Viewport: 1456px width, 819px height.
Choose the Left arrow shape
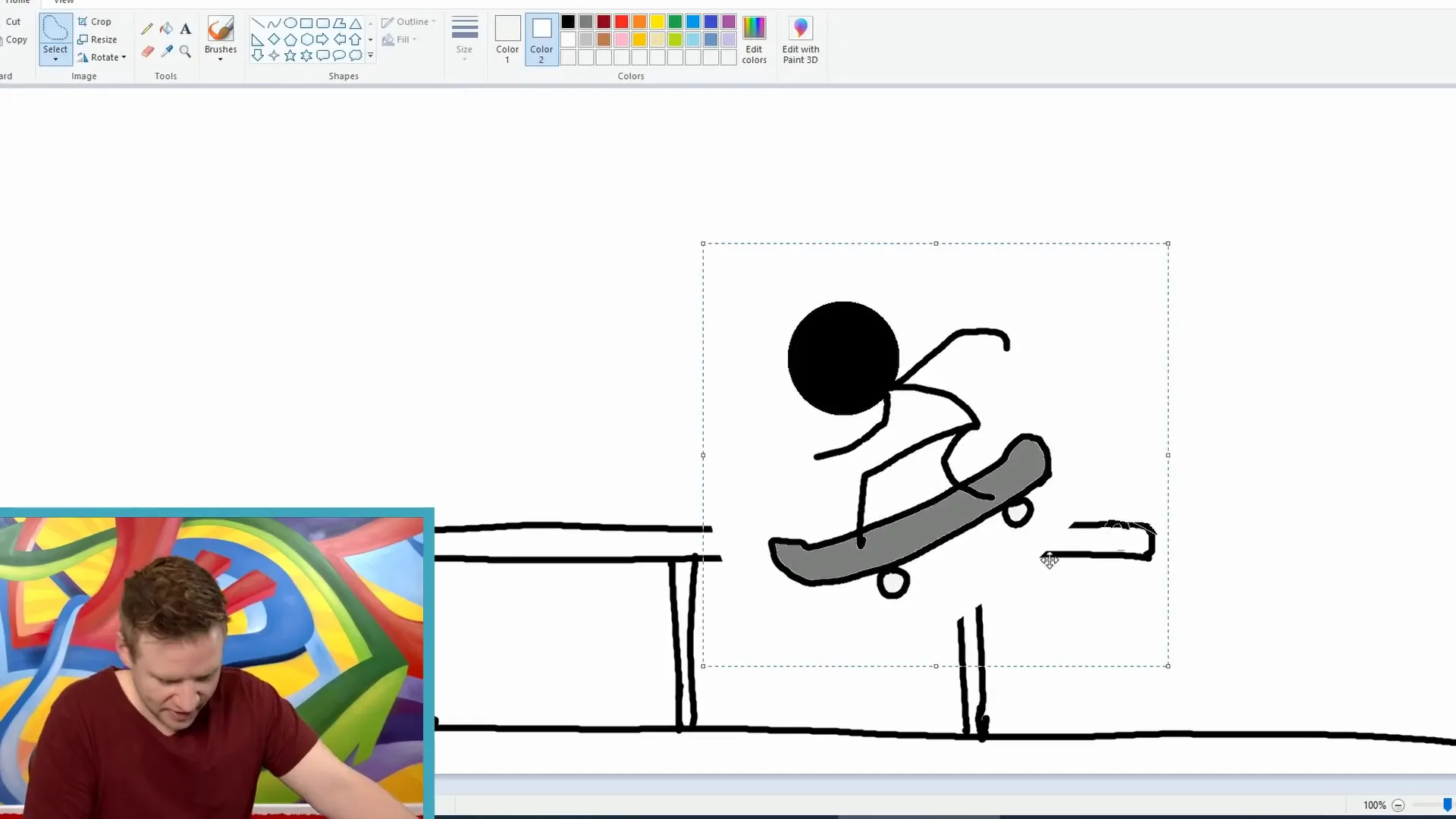[x=339, y=39]
